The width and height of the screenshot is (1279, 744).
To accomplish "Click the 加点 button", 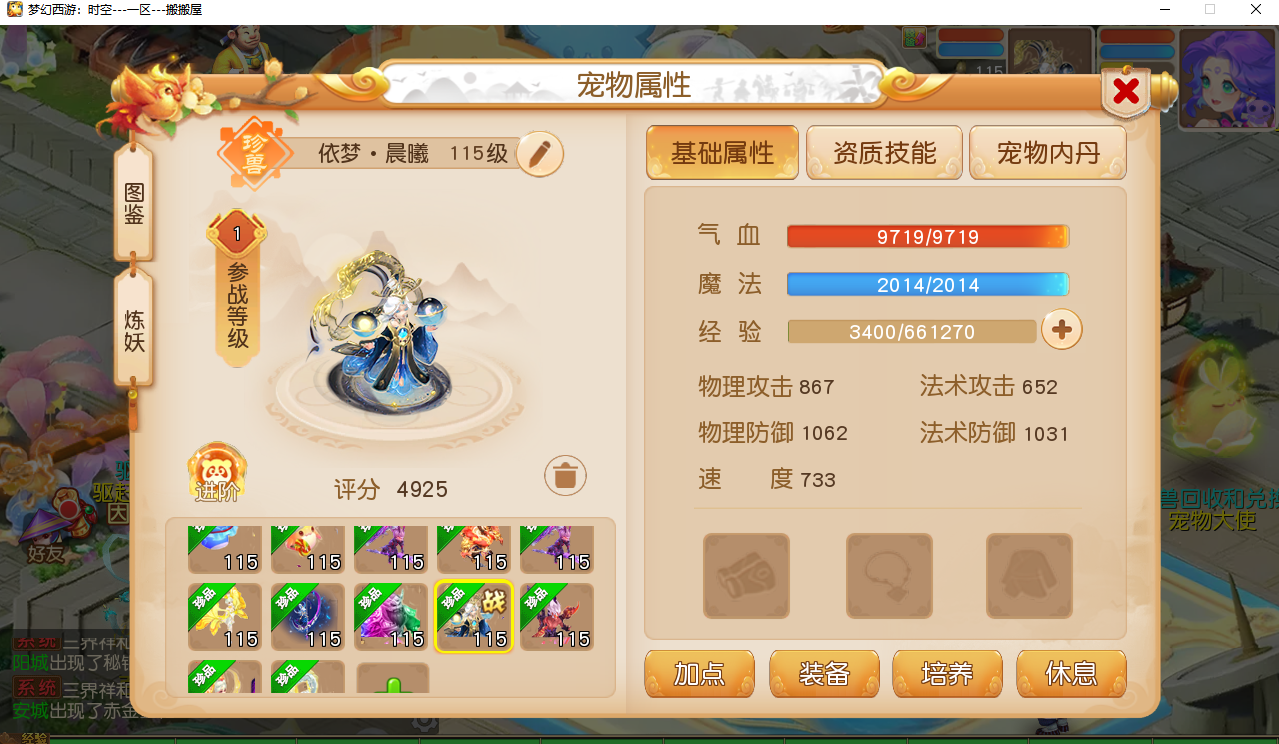I will click(x=699, y=674).
